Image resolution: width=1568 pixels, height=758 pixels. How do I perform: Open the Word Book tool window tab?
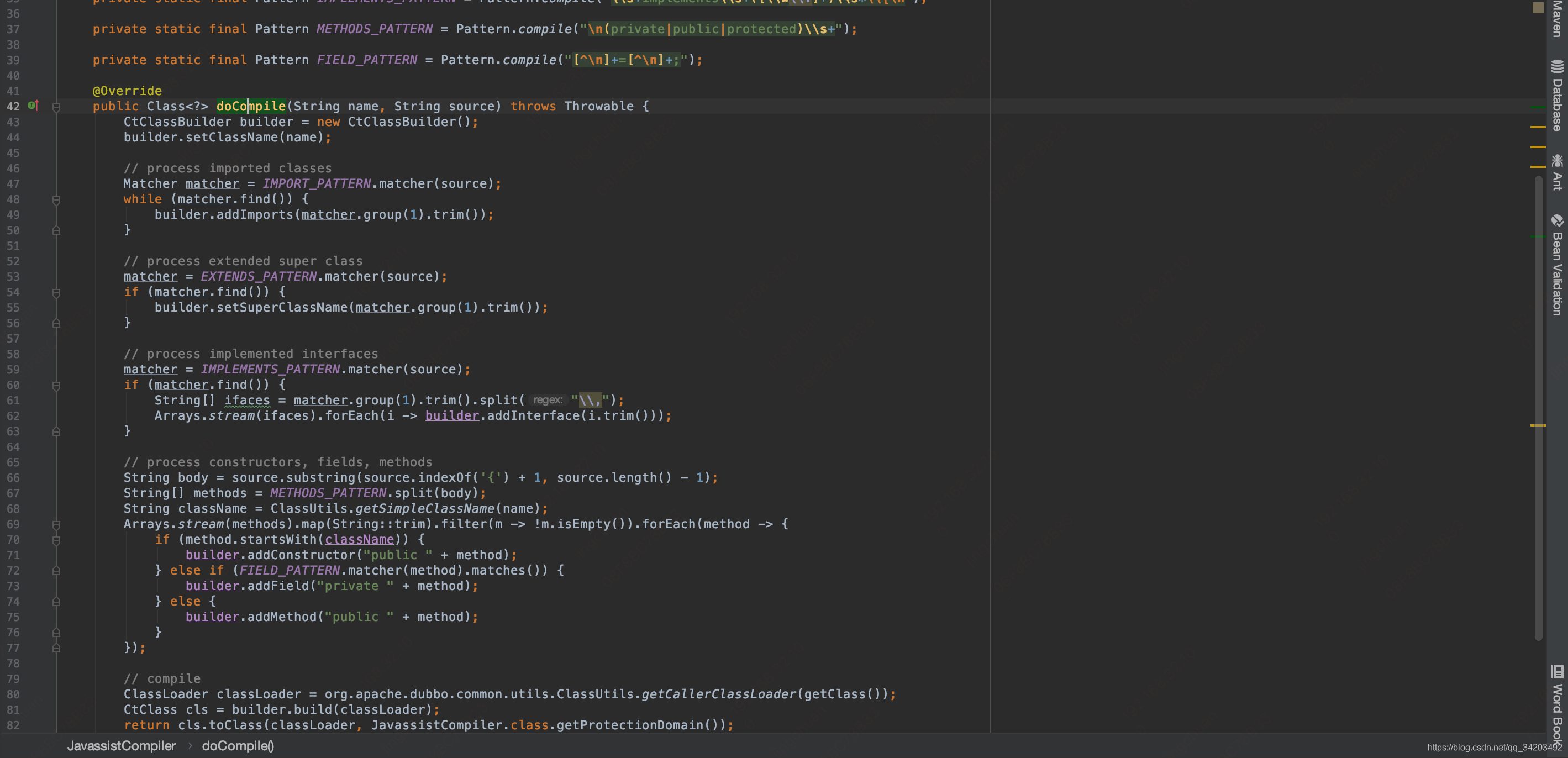(x=1557, y=706)
